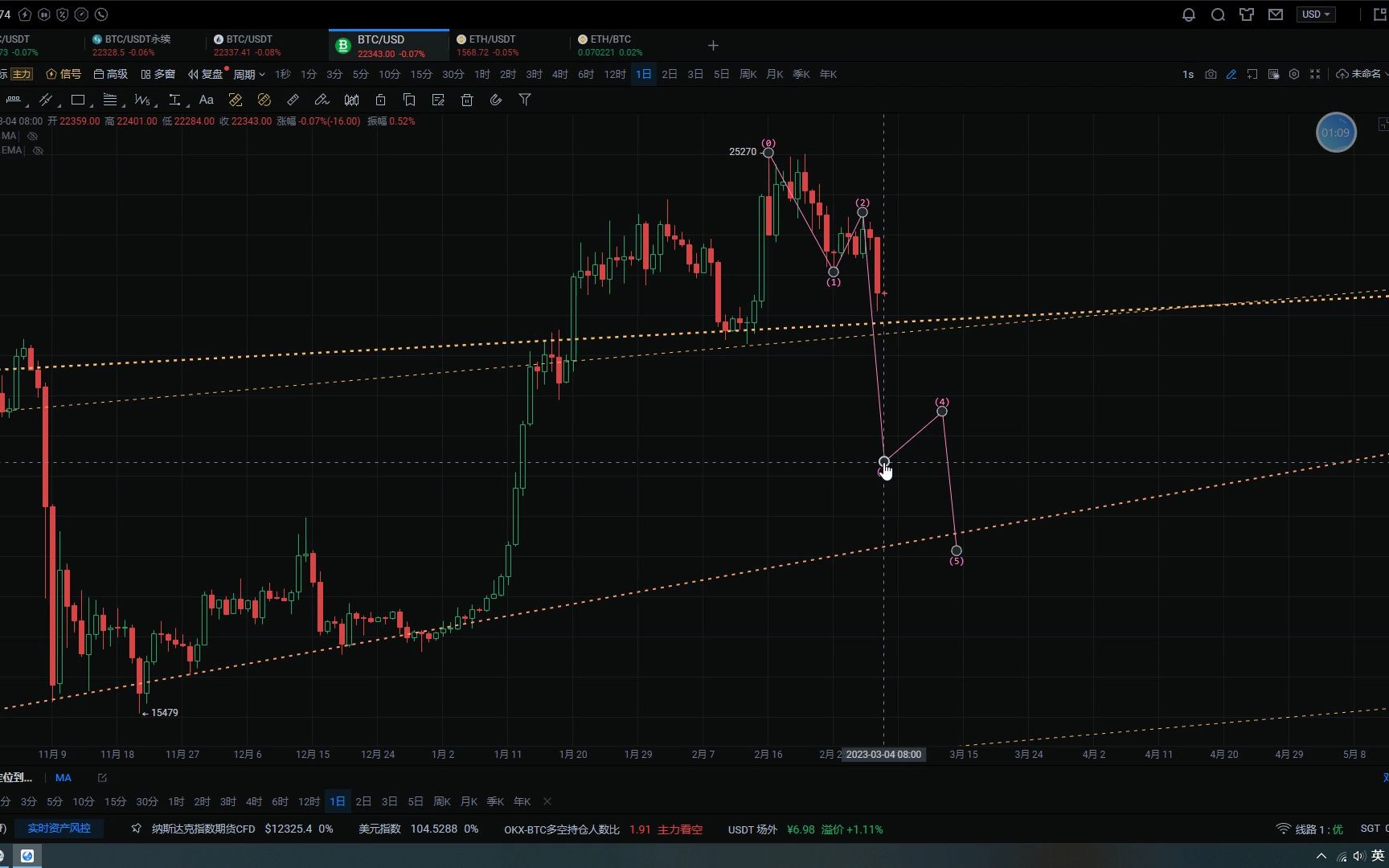Image resolution: width=1389 pixels, height=868 pixels.
Task: Open the Fibonacci lines tool
Action: point(110,100)
